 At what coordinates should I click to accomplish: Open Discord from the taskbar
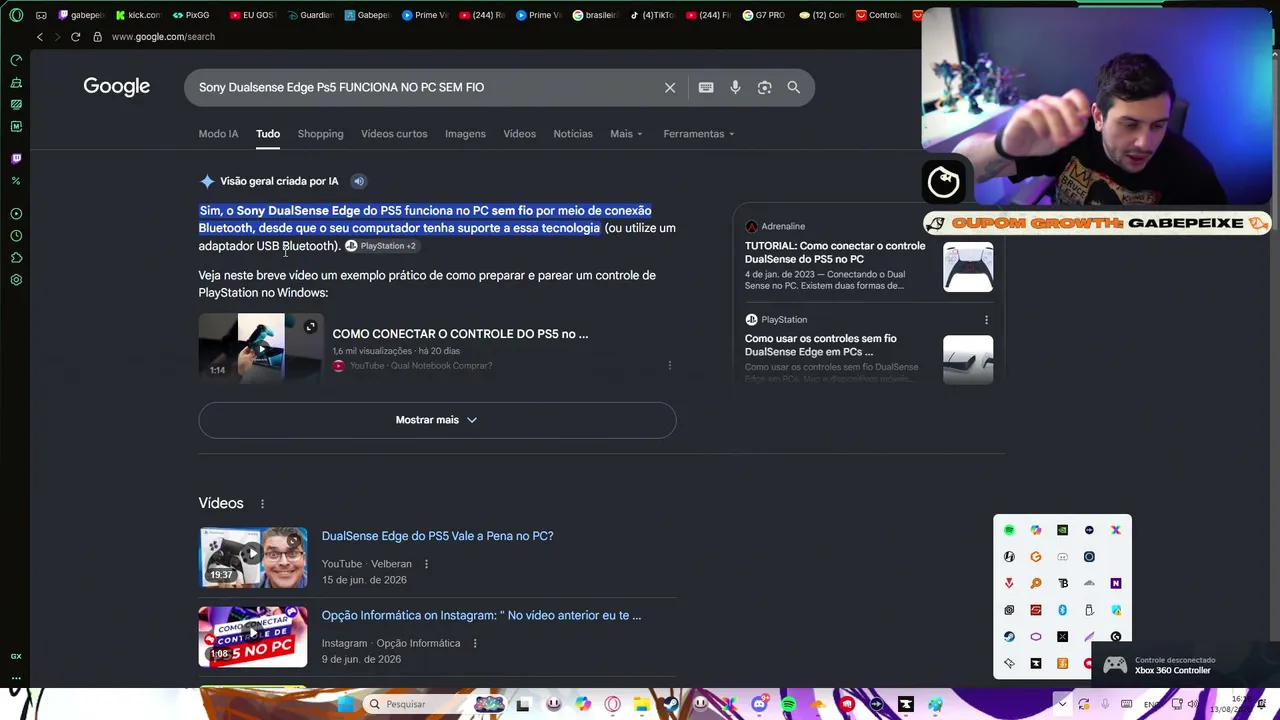(x=759, y=704)
